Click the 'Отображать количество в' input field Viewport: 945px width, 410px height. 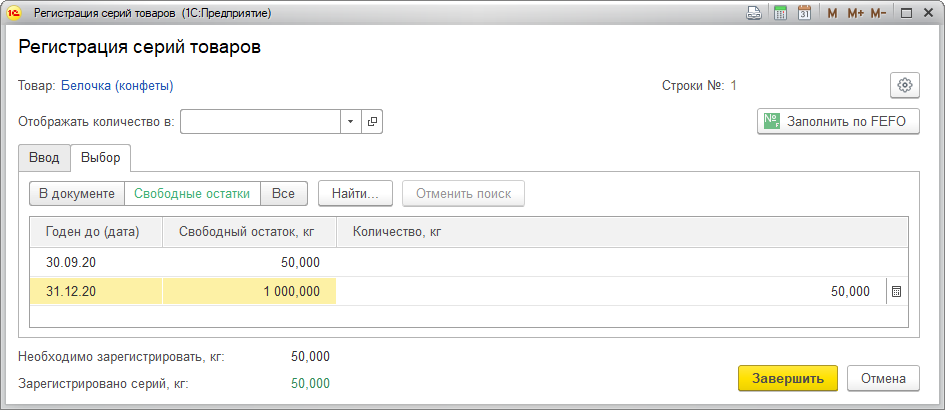260,121
